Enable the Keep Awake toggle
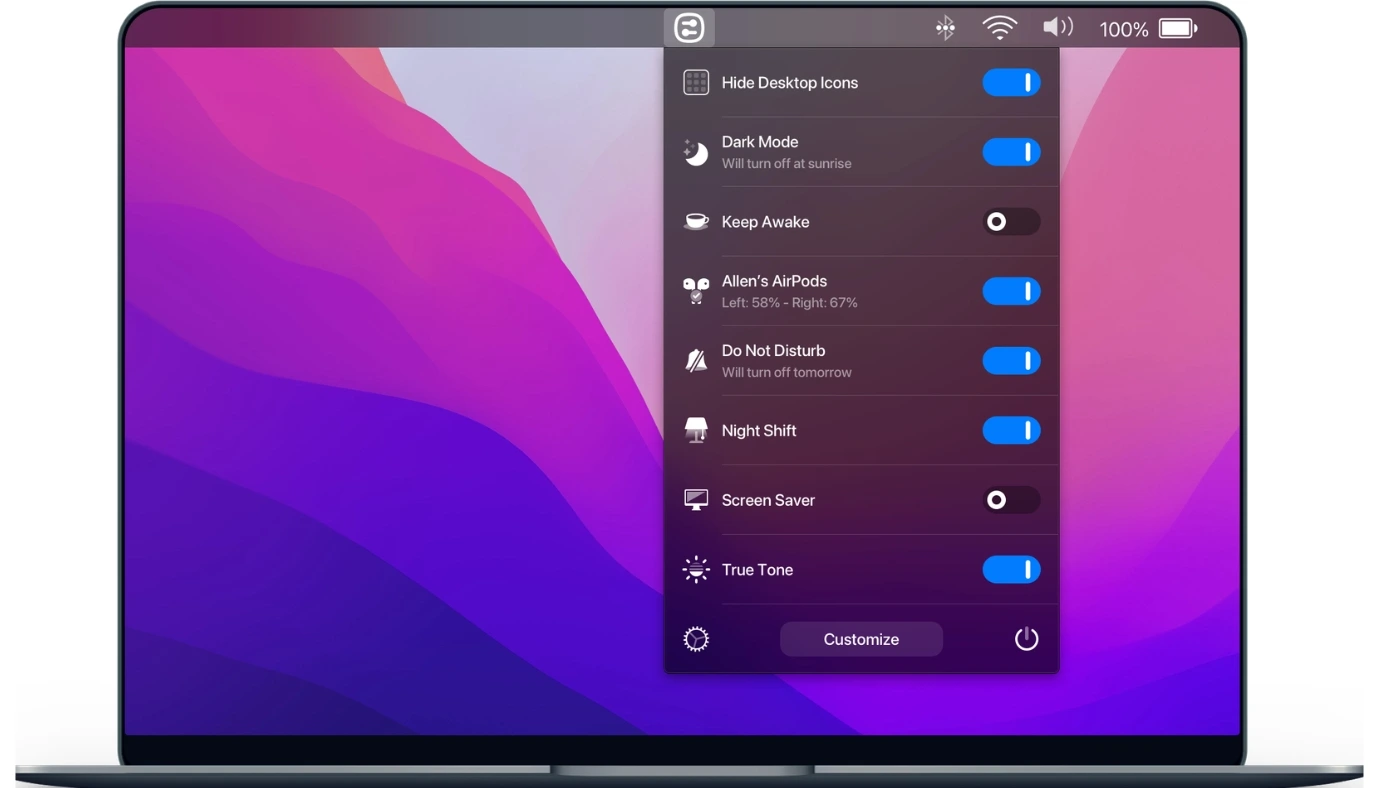This screenshot has height=788, width=1400. click(1011, 221)
